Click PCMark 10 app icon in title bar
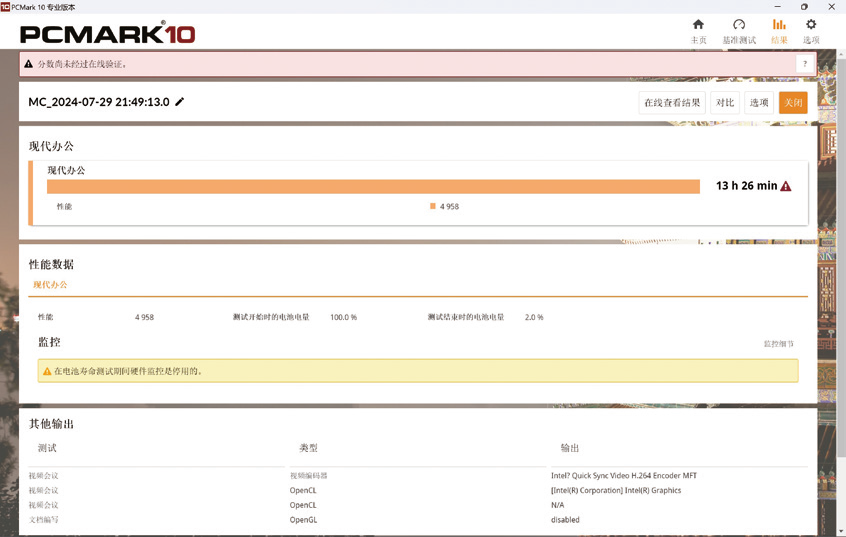This screenshot has height=537, width=846. coord(5,6)
